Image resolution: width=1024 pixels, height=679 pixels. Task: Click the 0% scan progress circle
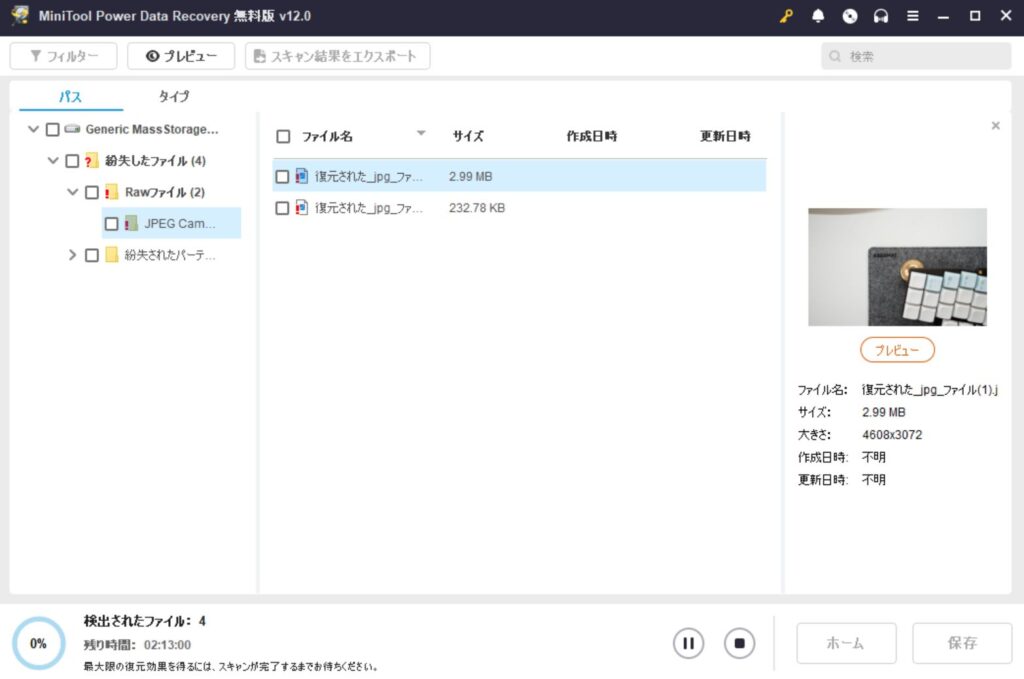pos(39,643)
